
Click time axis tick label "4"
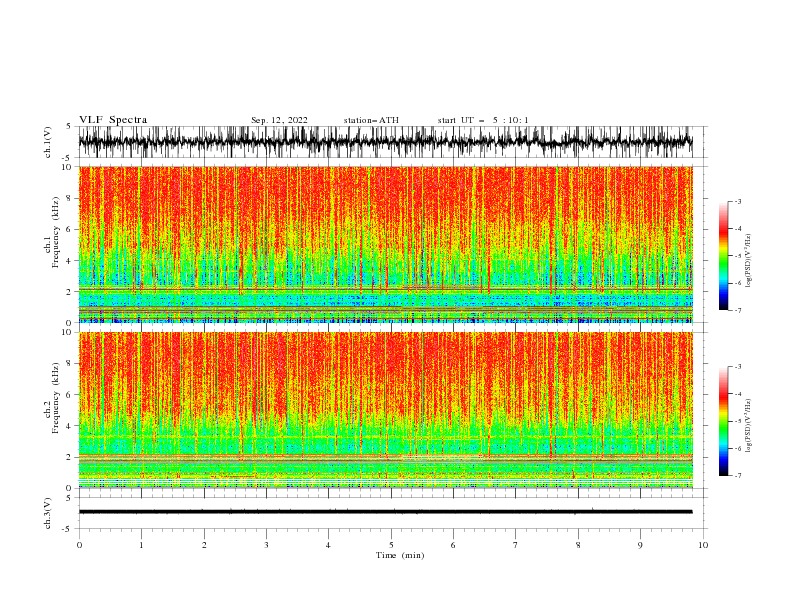328,545
